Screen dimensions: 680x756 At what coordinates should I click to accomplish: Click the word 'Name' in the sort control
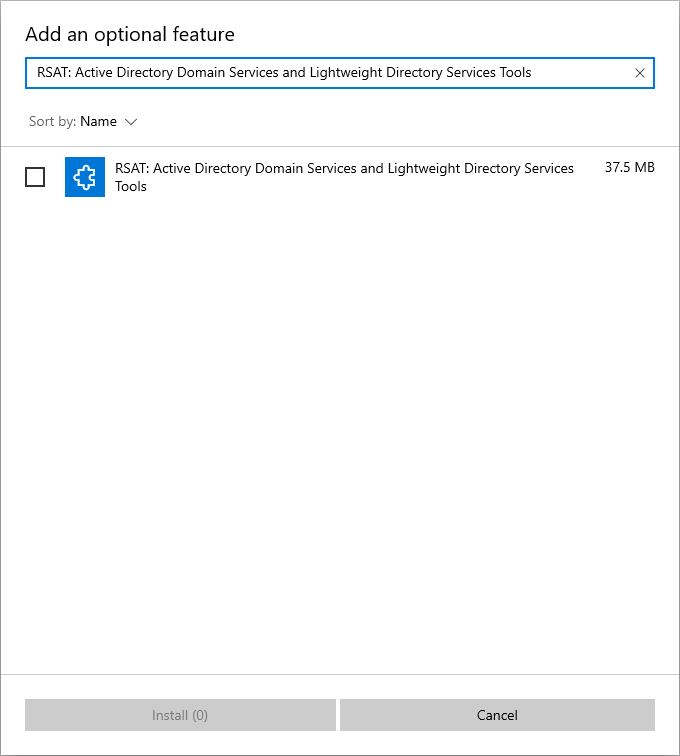tap(98, 121)
